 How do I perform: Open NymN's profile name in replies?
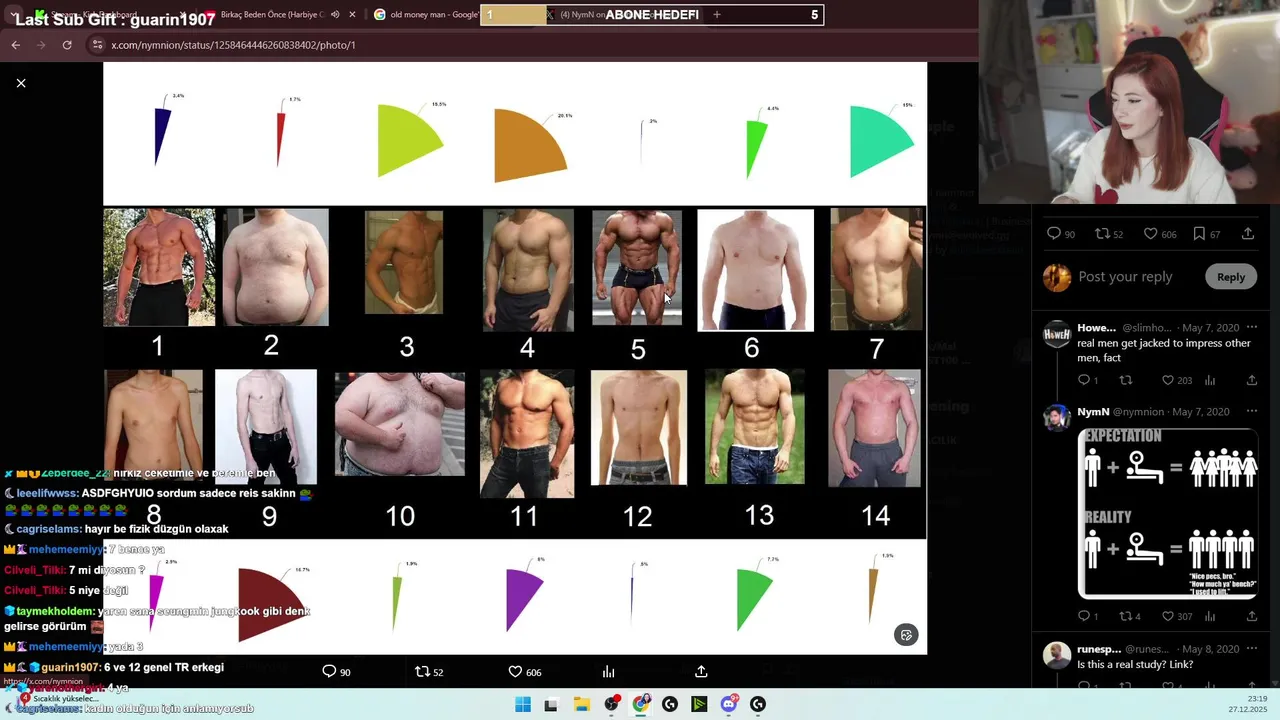1093,412
